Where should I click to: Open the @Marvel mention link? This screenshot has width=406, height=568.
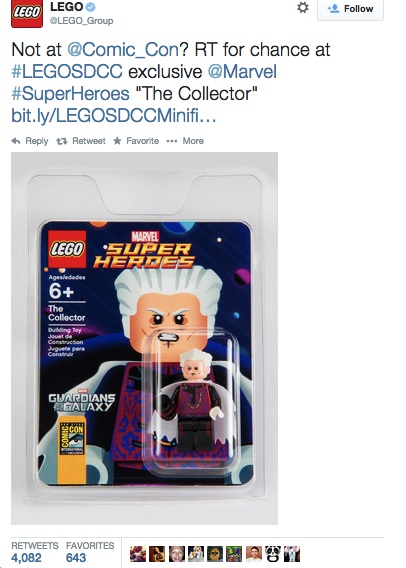(242, 71)
